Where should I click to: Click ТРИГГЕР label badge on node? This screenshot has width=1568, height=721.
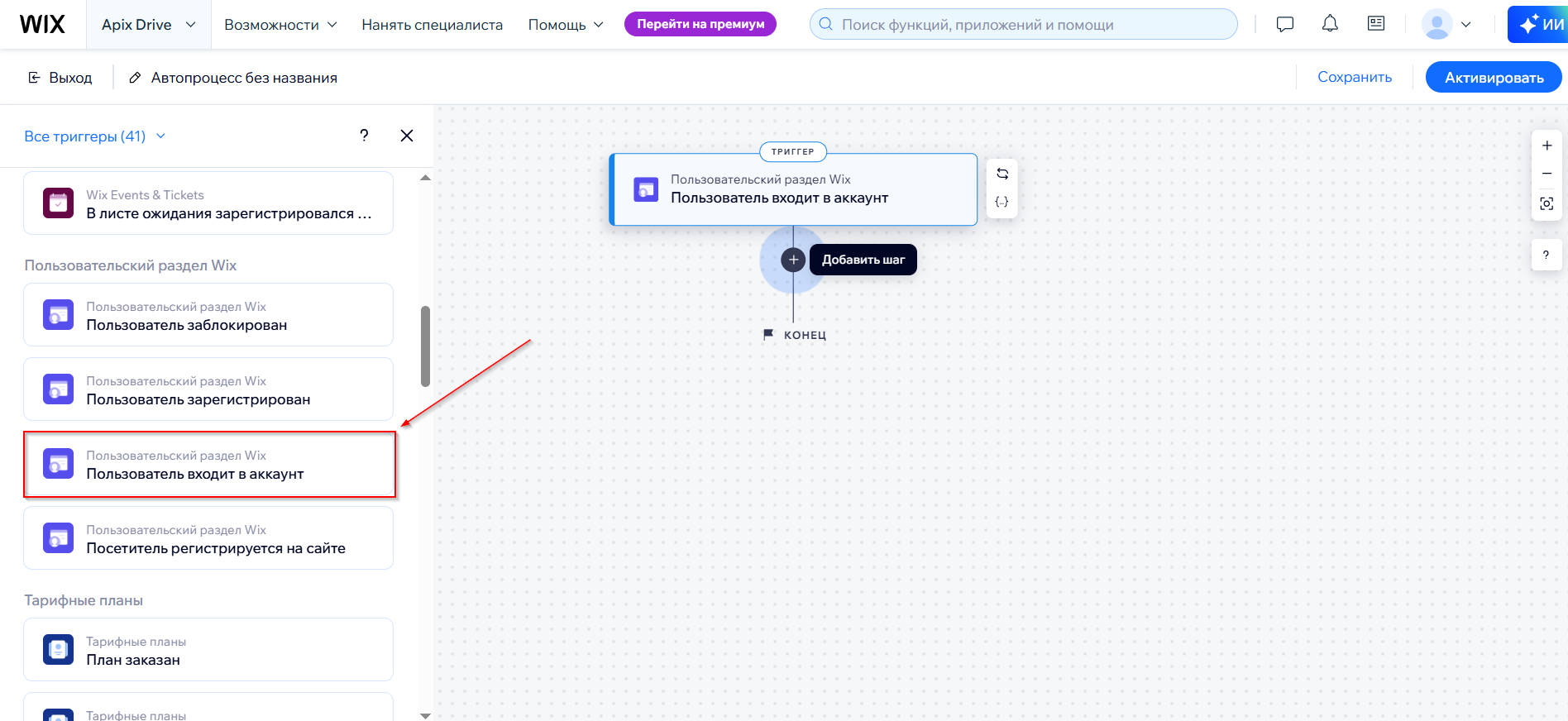[793, 151]
